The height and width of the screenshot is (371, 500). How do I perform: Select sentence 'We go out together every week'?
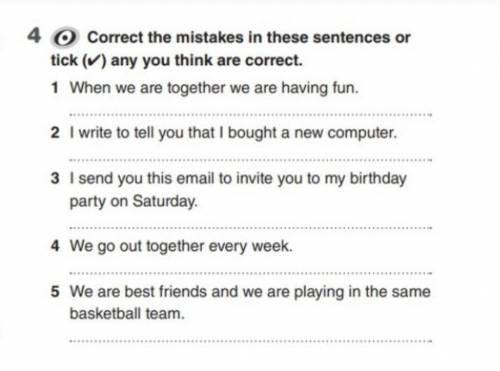(181, 247)
